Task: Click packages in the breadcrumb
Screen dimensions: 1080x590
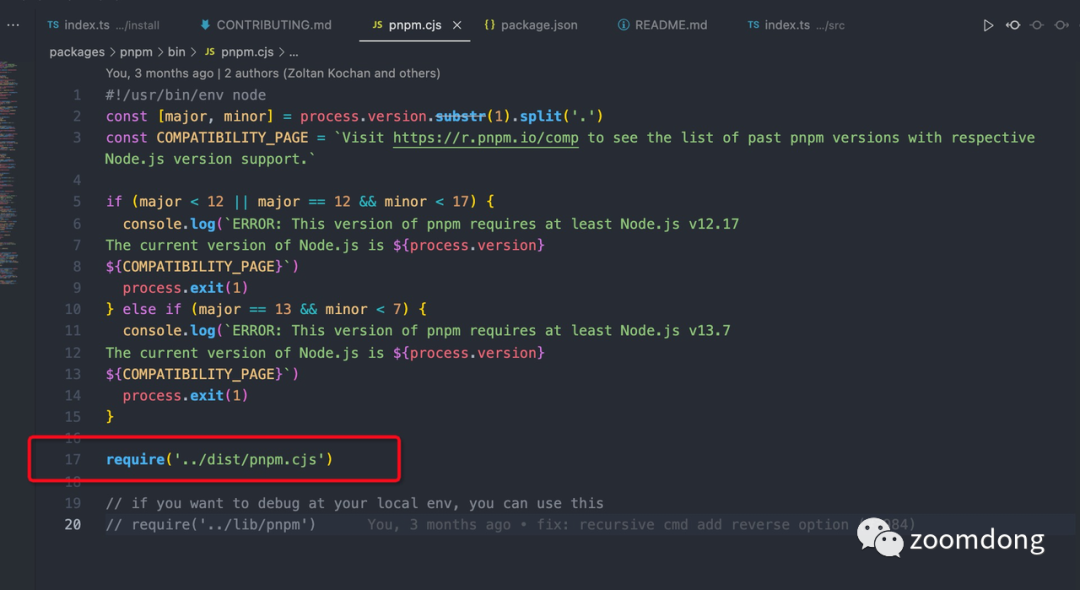Action: pos(77,52)
